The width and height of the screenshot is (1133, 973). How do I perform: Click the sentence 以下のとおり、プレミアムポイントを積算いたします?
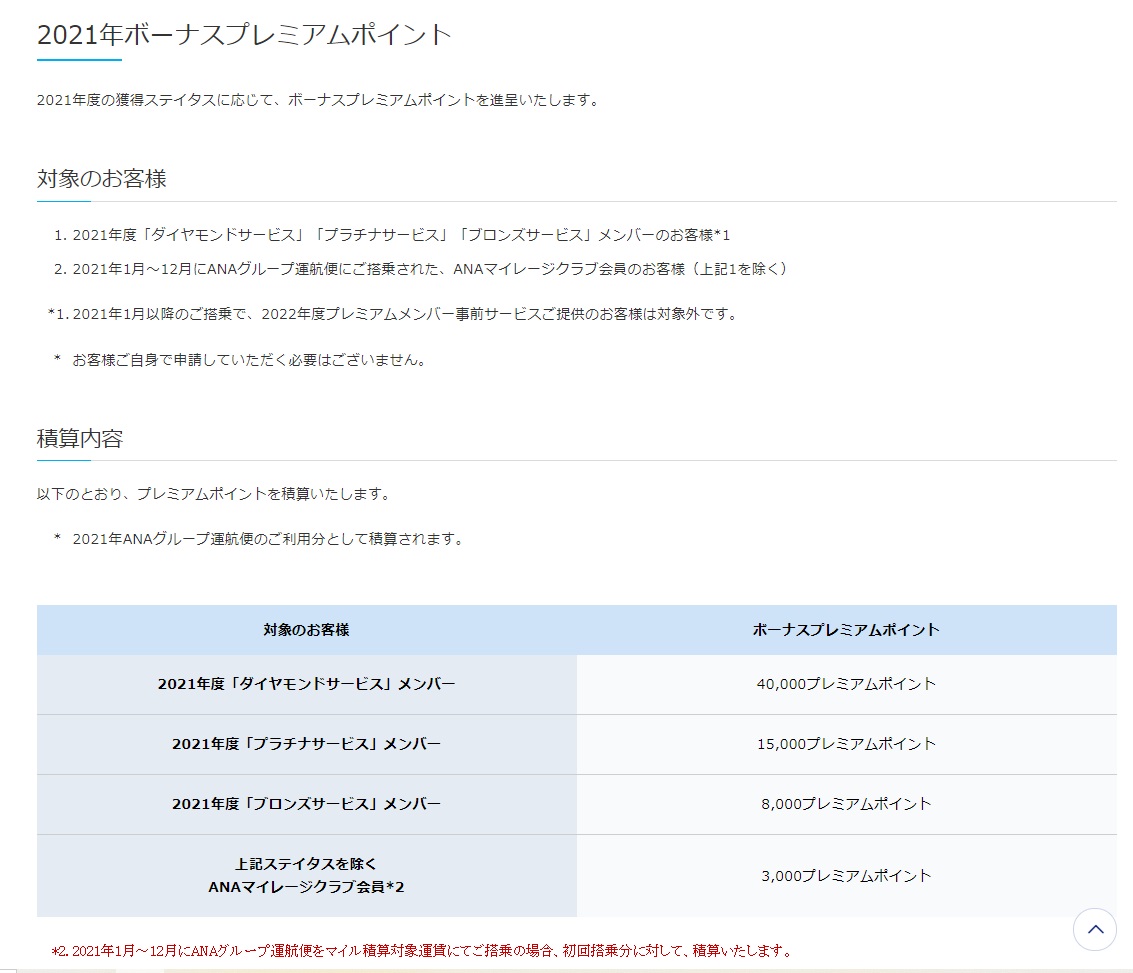pos(215,493)
